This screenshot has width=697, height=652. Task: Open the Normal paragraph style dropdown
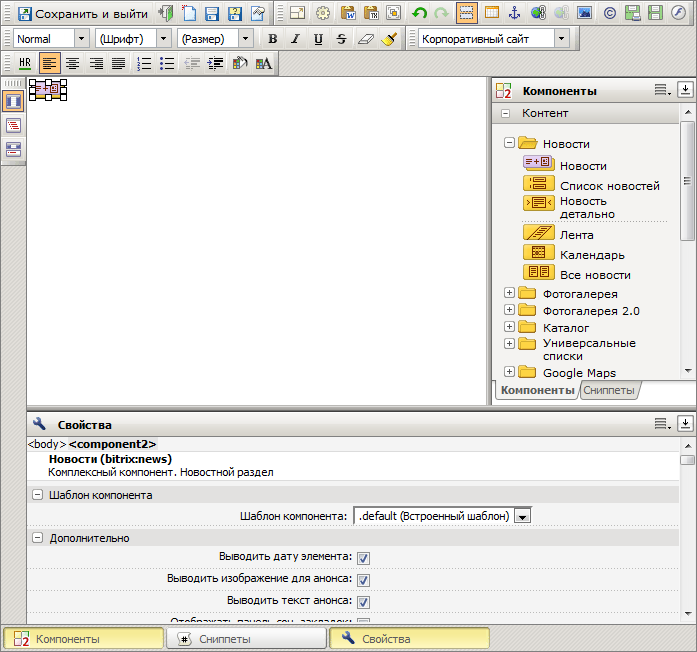82,39
